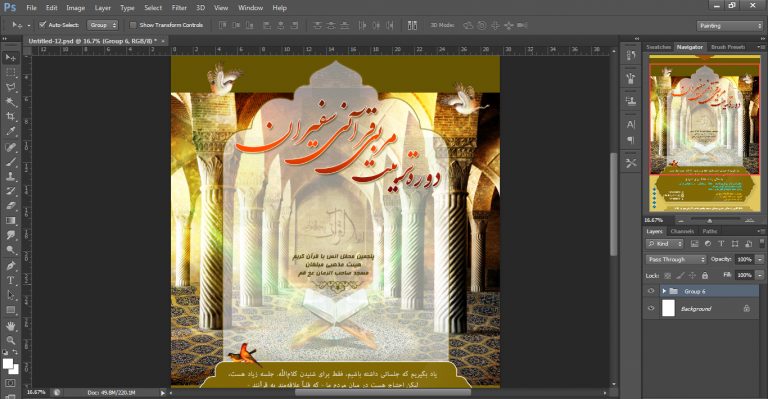
Task: Swap foreground and background colors
Action: [x=15, y=352]
